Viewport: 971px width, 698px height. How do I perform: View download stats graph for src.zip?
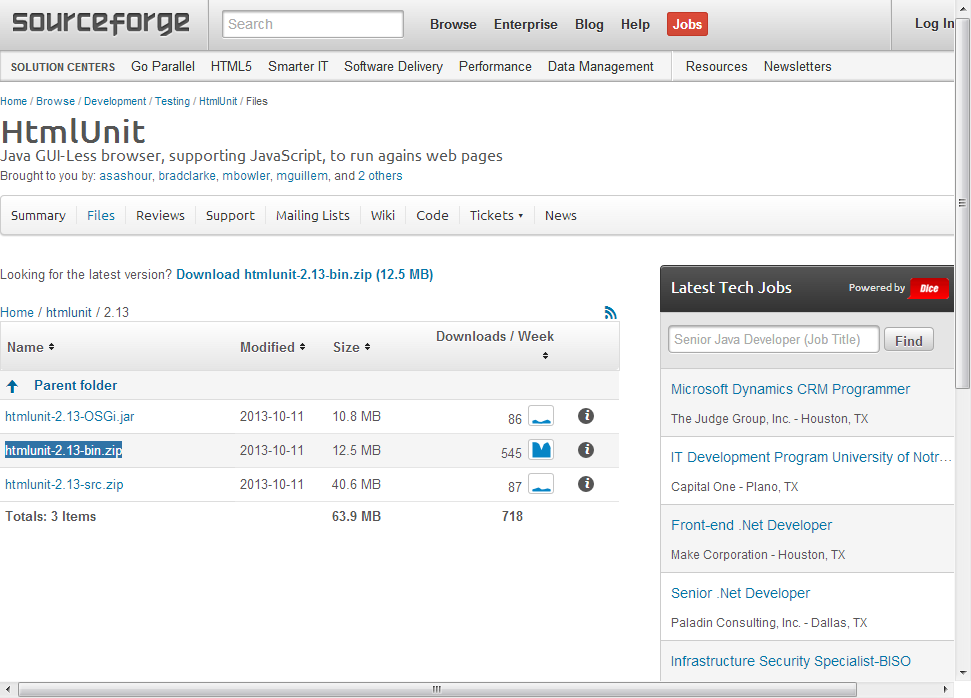click(x=541, y=484)
